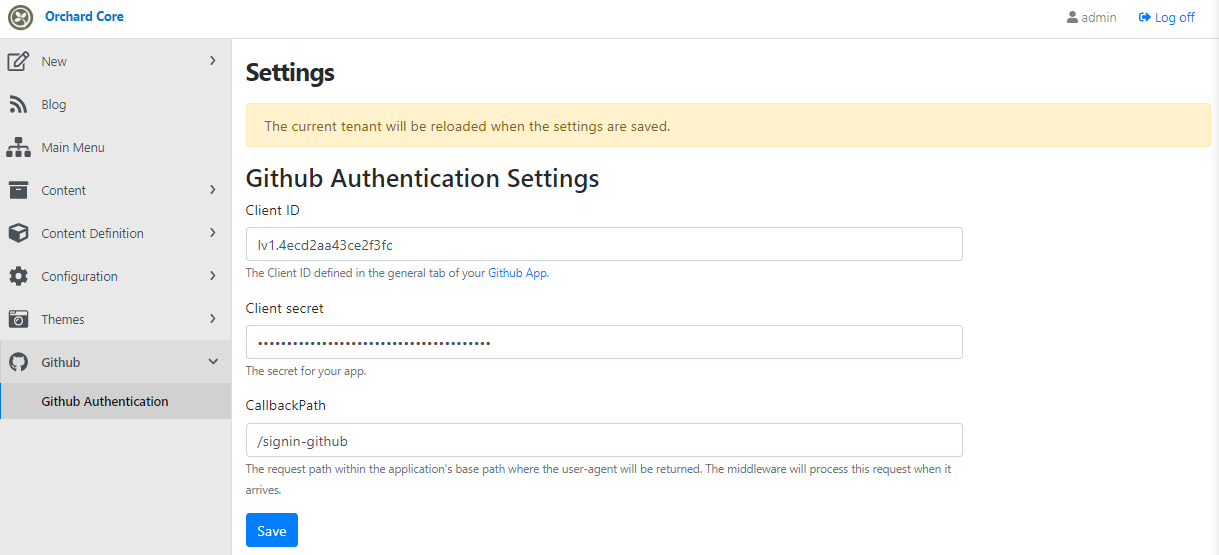Select the Github menu item

(x=115, y=362)
